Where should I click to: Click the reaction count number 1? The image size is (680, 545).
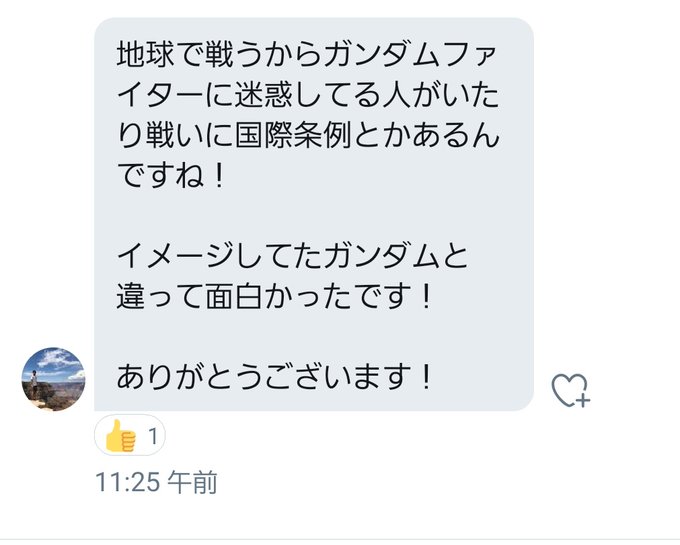click(153, 436)
